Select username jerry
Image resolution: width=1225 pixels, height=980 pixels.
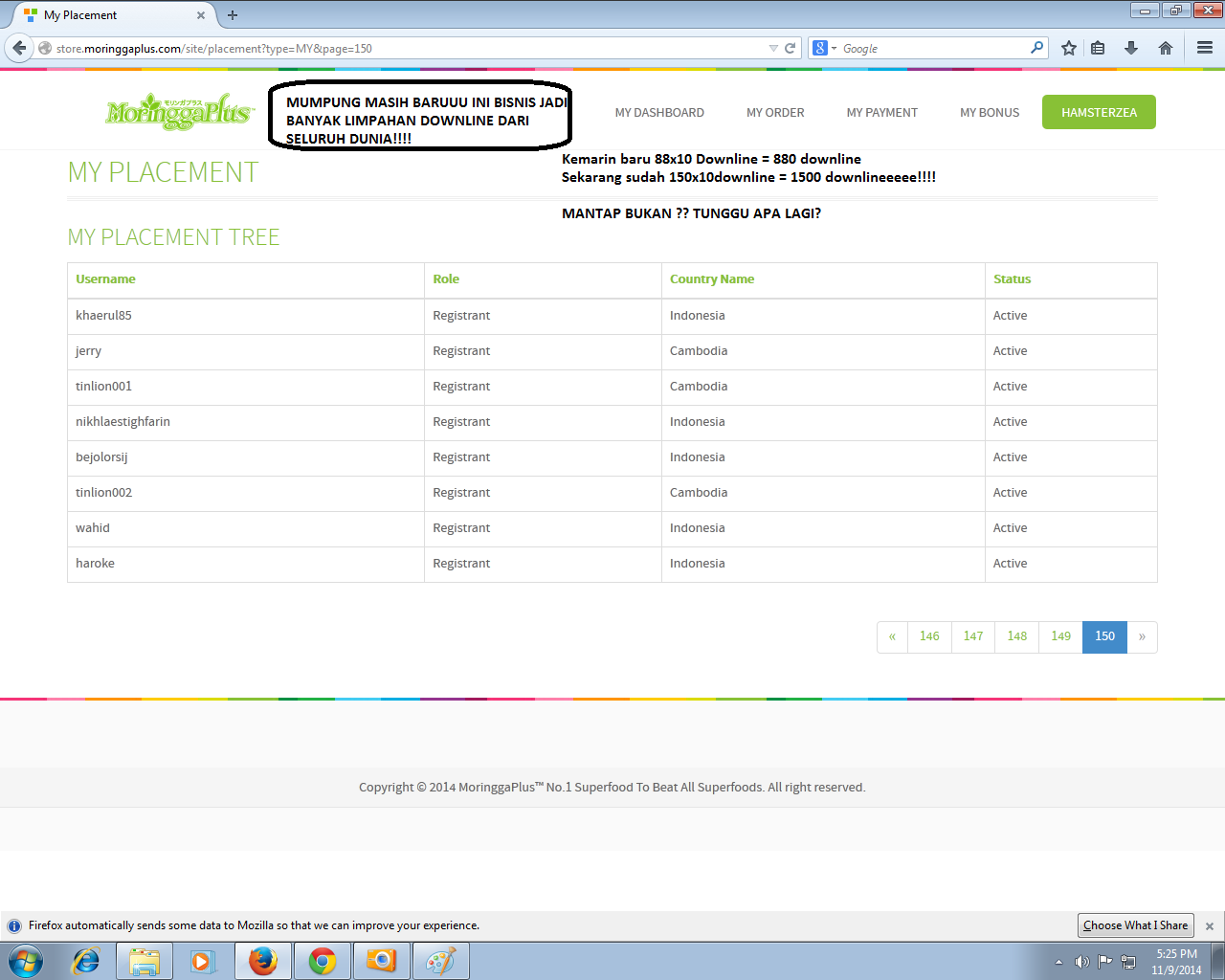(x=88, y=351)
